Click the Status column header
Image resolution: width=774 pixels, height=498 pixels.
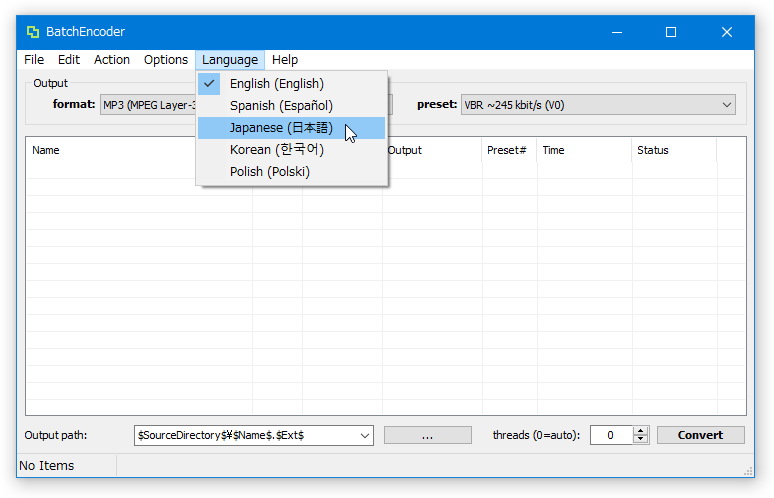point(674,150)
